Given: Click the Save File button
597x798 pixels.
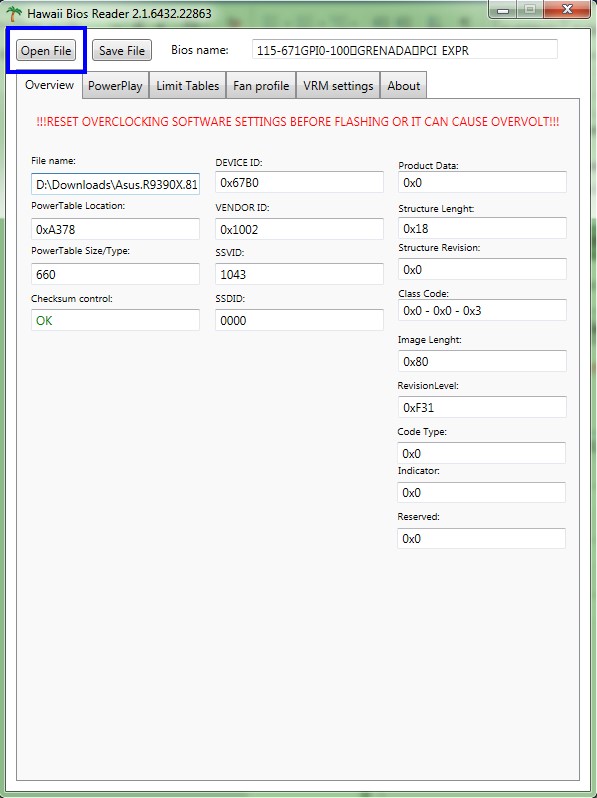Looking at the screenshot, I should tap(122, 50).
